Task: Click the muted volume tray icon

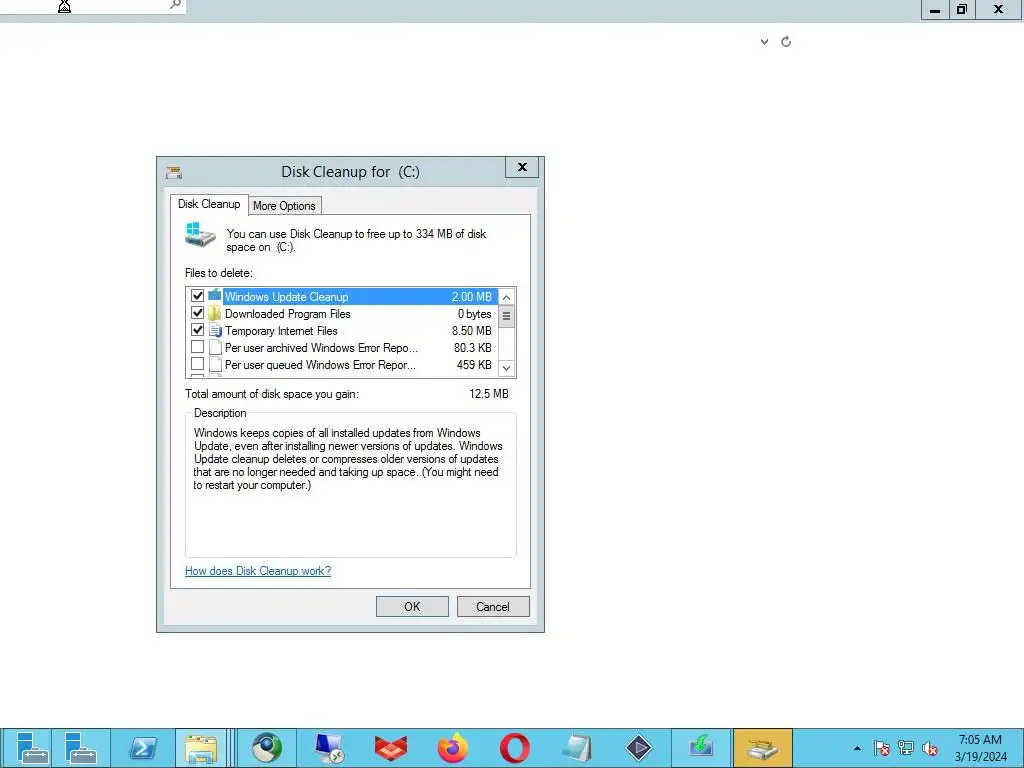Action: click(930, 748)
